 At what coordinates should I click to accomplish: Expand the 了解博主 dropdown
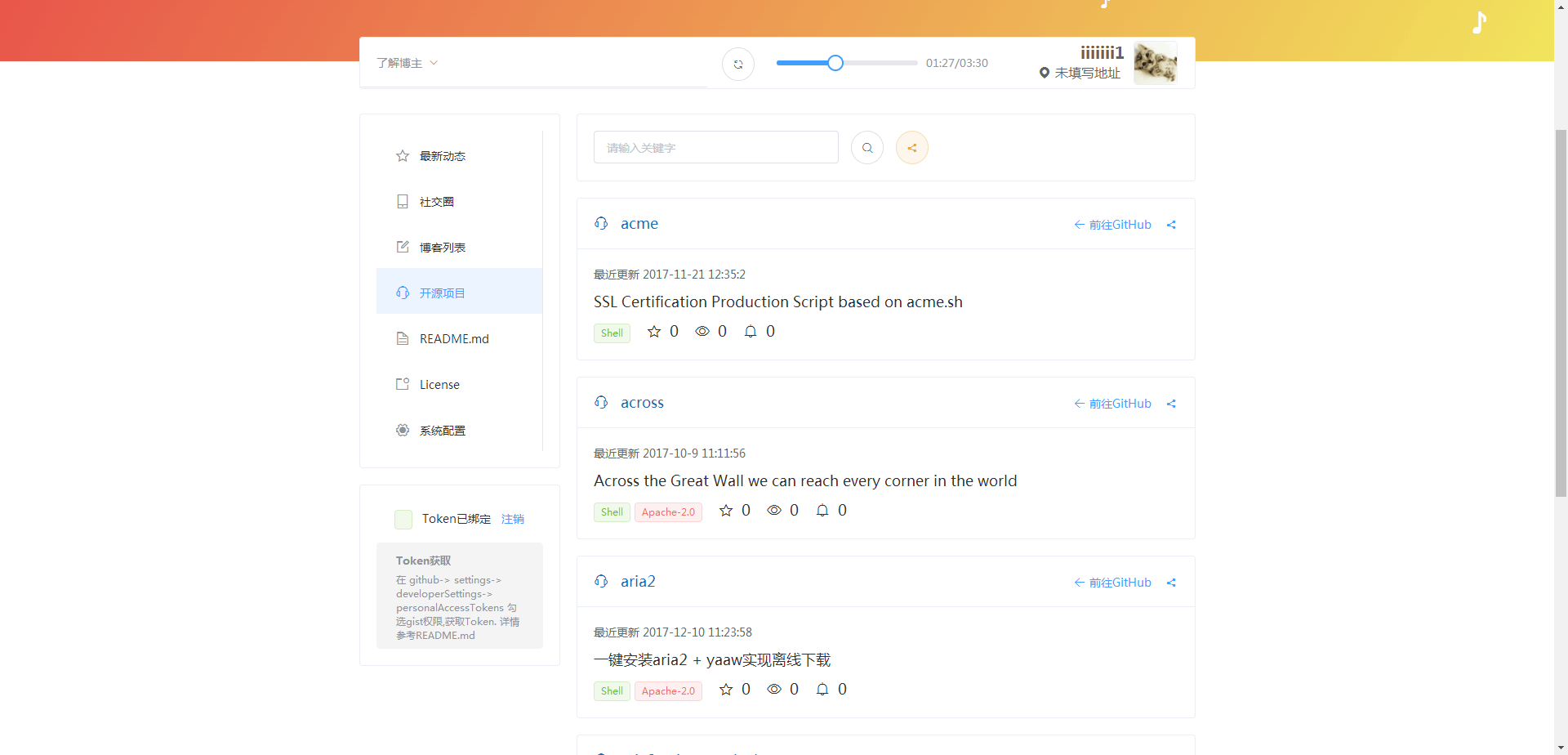coord(407,63)
